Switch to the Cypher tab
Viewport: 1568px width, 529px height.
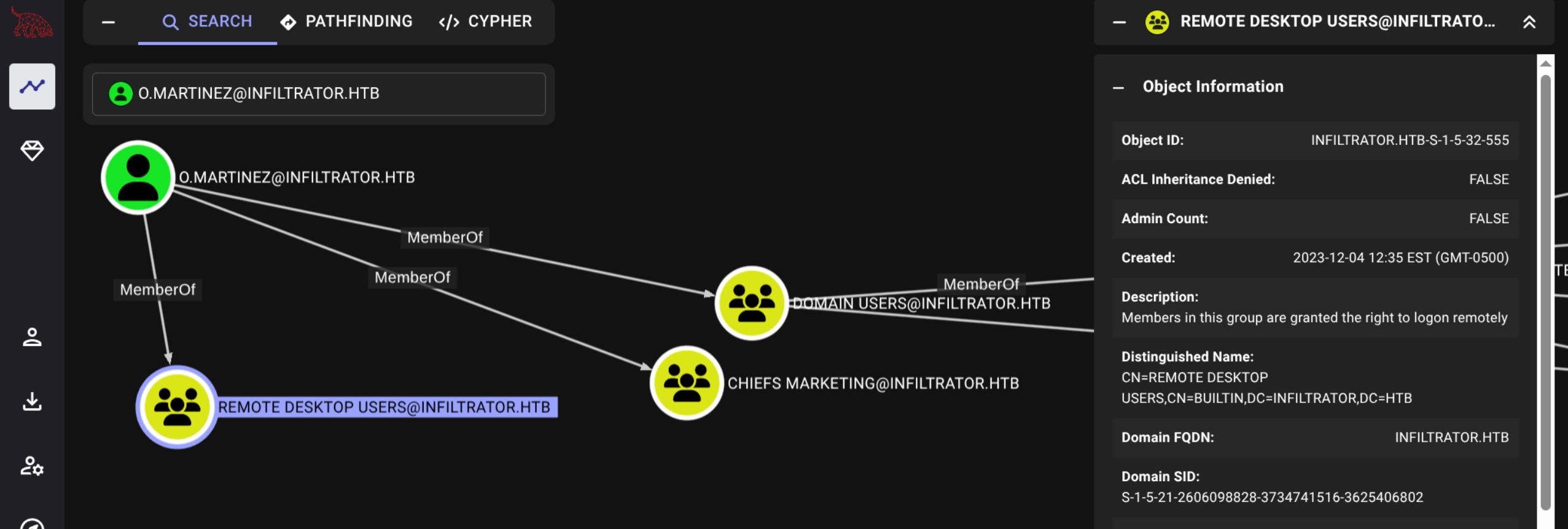(485, 22)
